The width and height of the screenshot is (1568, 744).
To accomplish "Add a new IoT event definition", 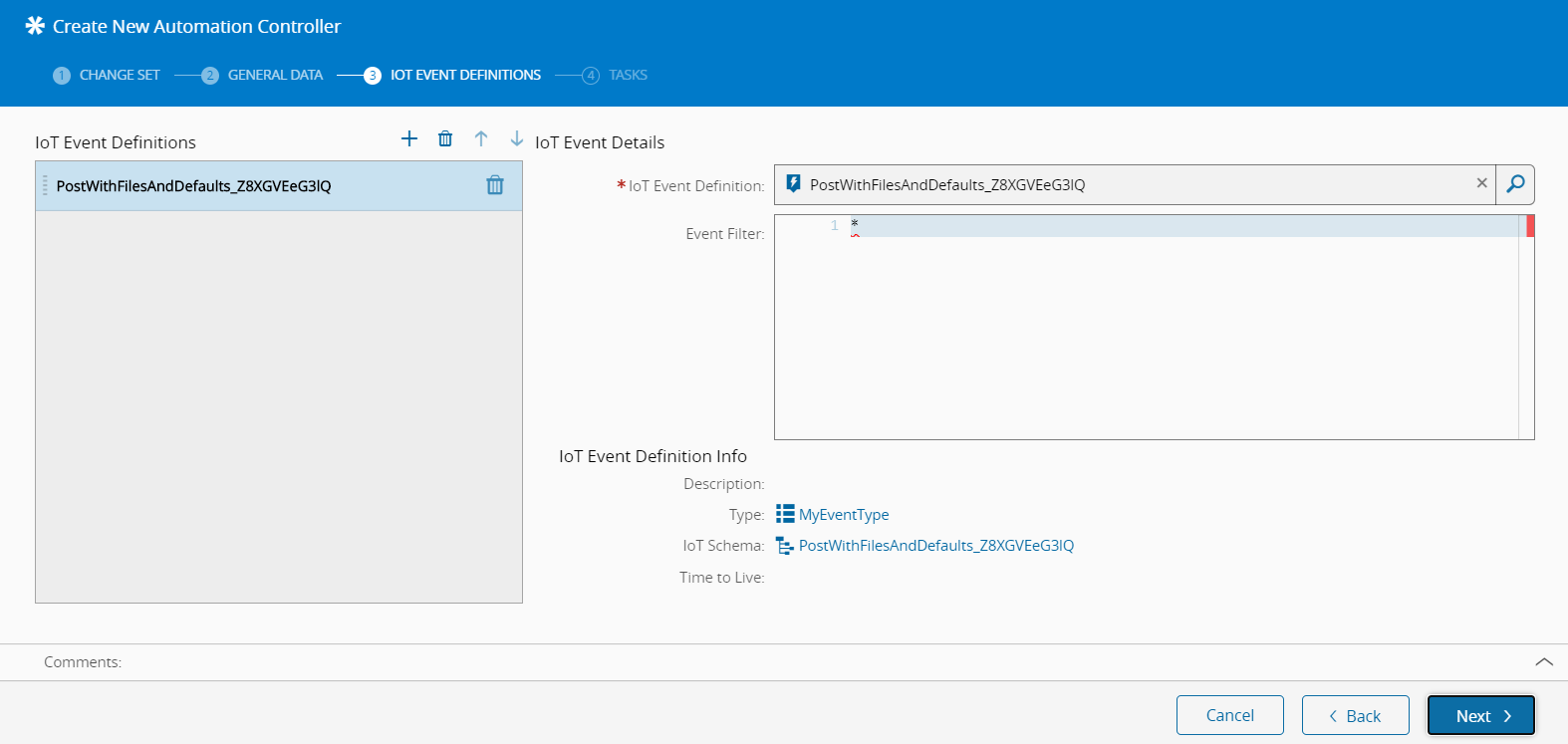I will 409,138.
